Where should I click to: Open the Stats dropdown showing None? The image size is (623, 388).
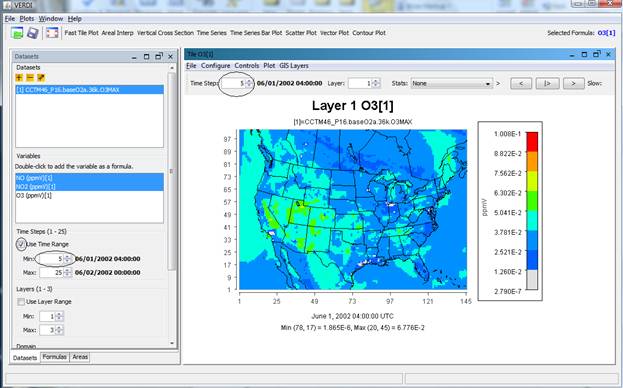click(451, 83)
